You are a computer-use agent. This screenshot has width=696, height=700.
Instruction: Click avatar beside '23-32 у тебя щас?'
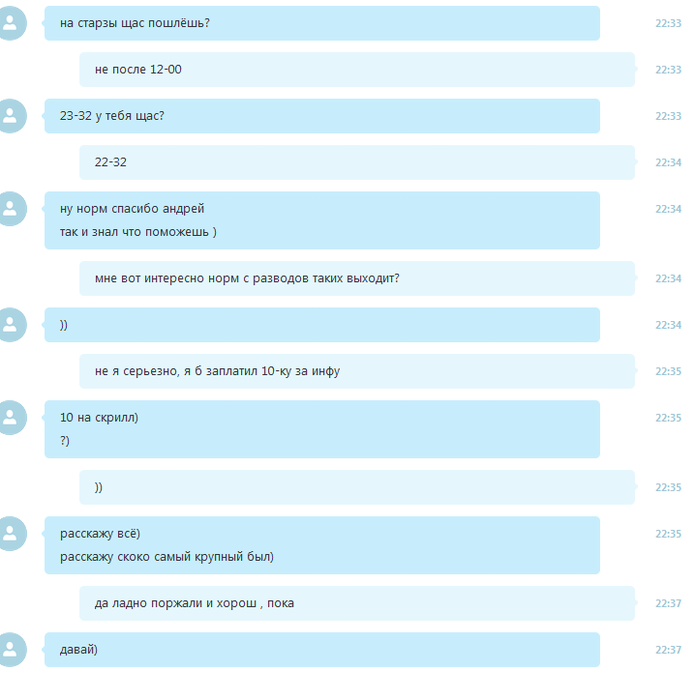tap(11, 116)
